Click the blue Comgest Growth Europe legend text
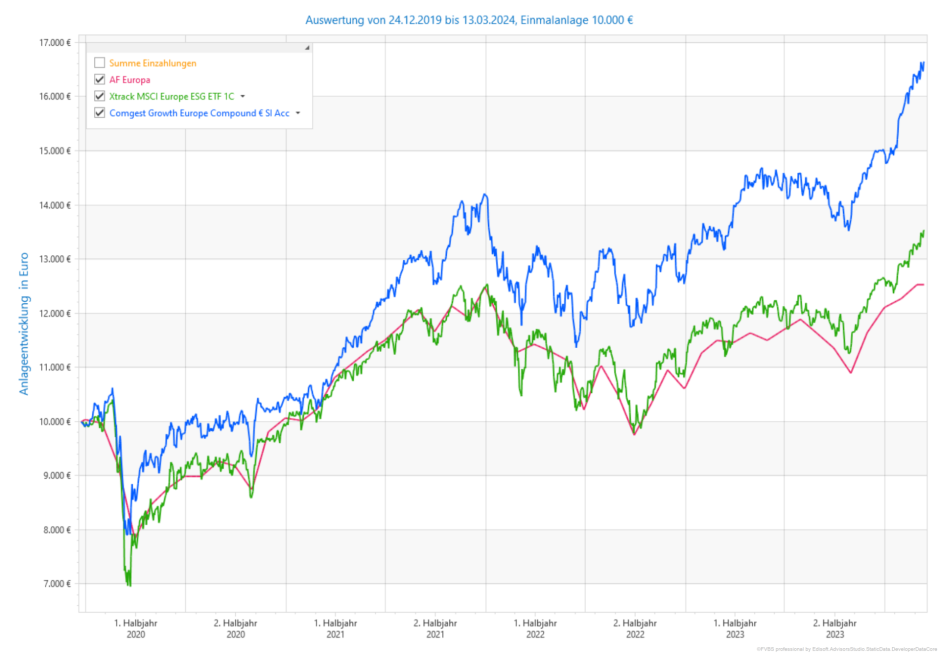The height and width of the screenshot is (653, 940). pos(199,114)
